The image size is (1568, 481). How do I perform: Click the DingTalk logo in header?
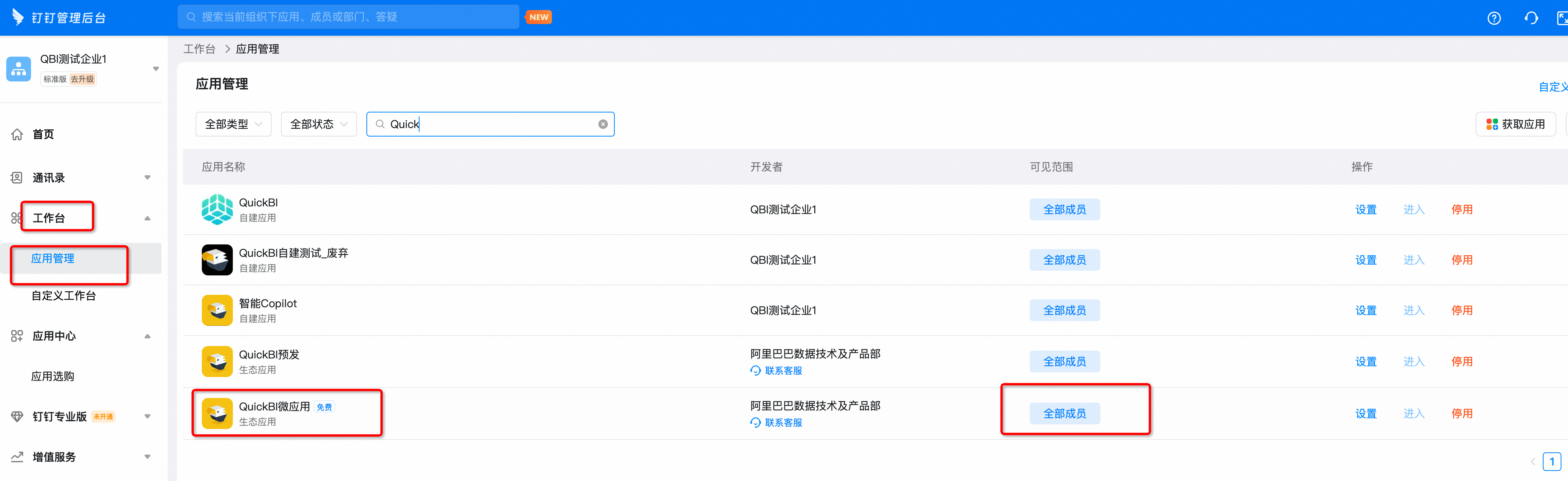(18, 17)
